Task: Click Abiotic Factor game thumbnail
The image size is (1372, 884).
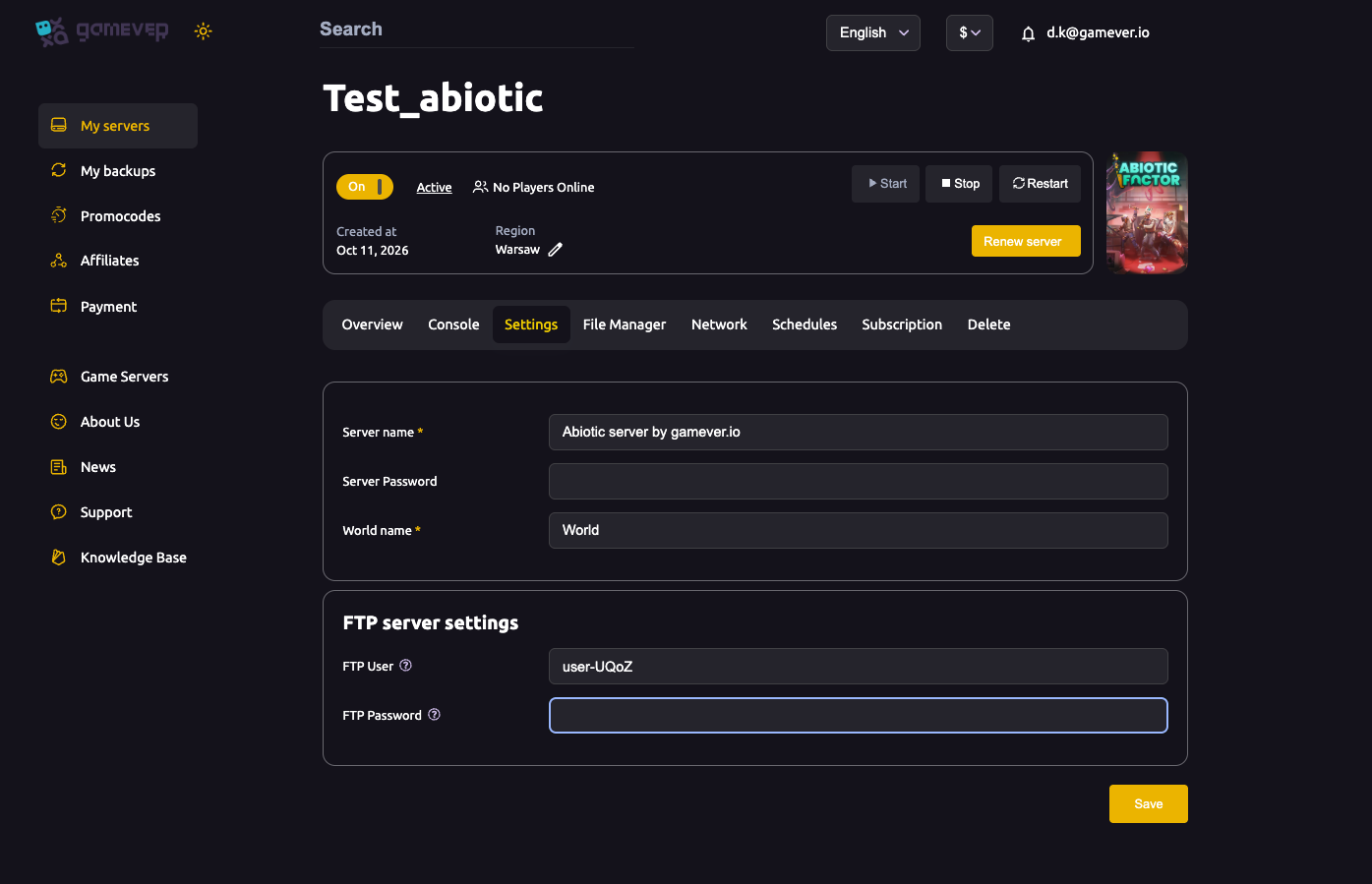Action: tap(1147, 212)
